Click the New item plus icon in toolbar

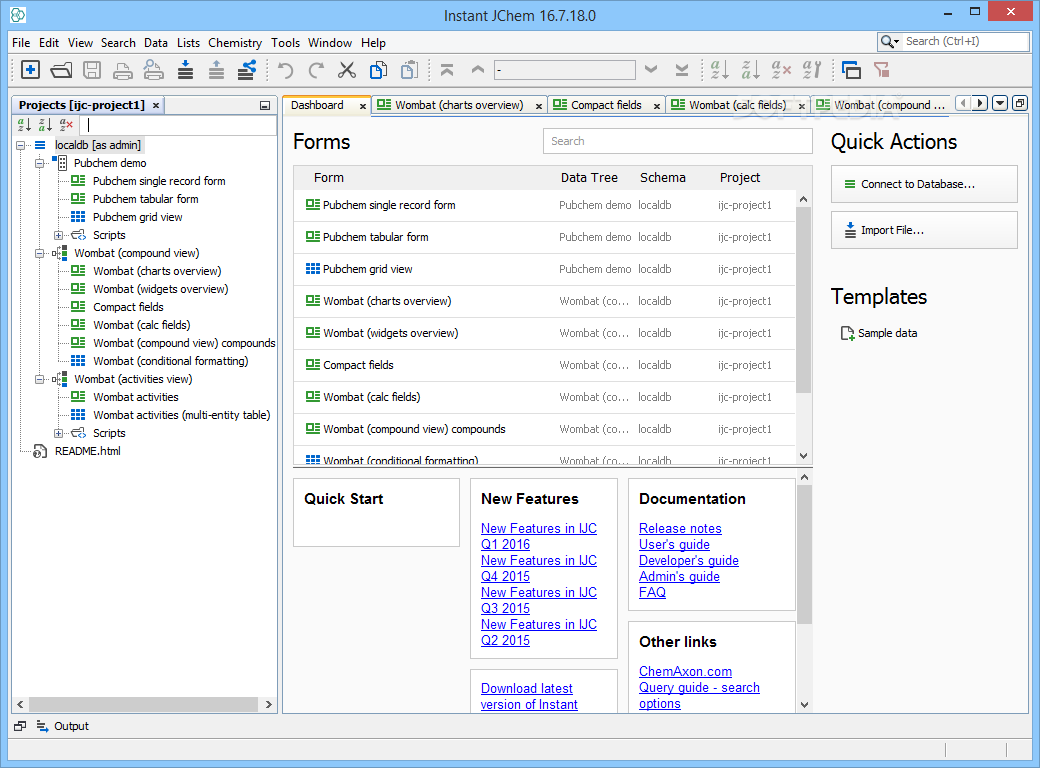(31, 70)
